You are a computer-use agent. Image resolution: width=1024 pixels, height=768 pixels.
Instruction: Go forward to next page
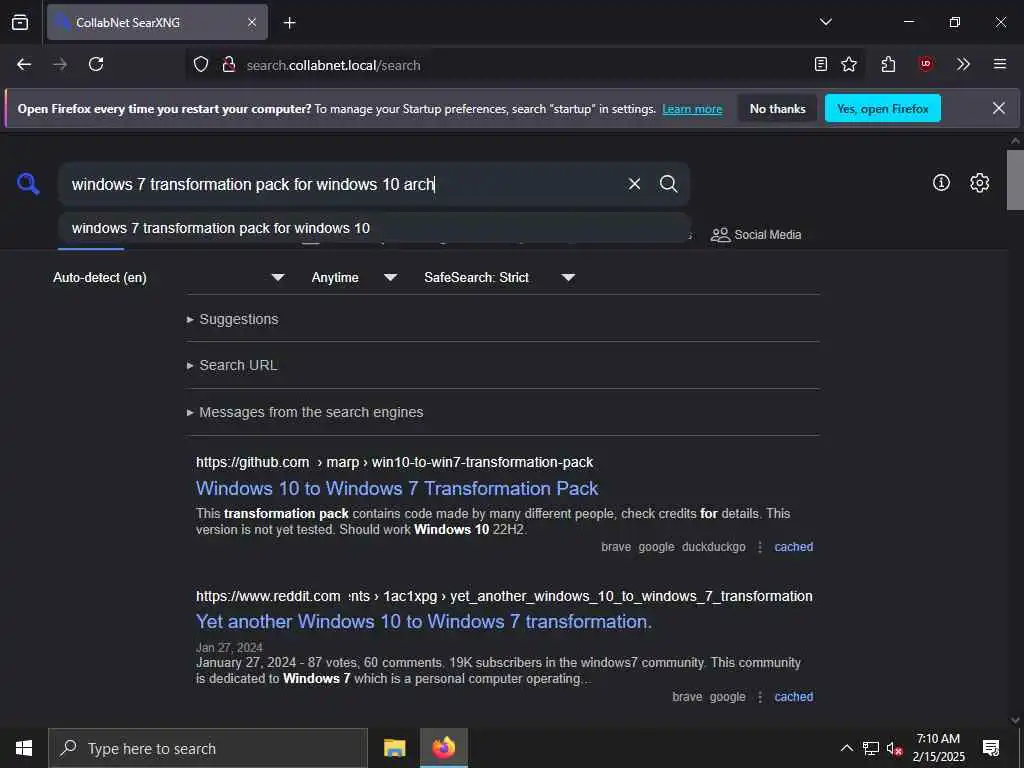click(60, 64)
